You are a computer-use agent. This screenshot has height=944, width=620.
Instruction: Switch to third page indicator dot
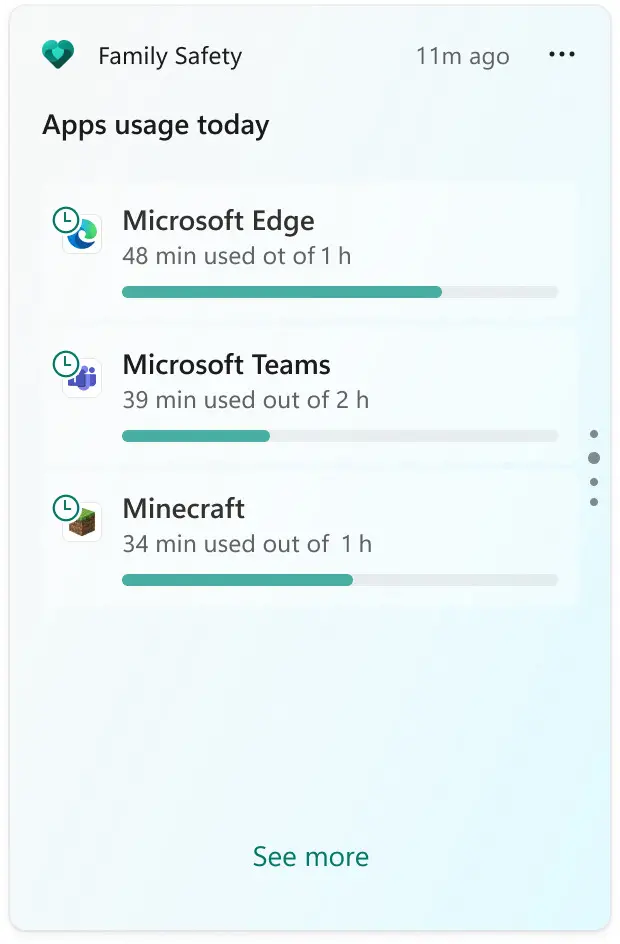coord(594,482)
